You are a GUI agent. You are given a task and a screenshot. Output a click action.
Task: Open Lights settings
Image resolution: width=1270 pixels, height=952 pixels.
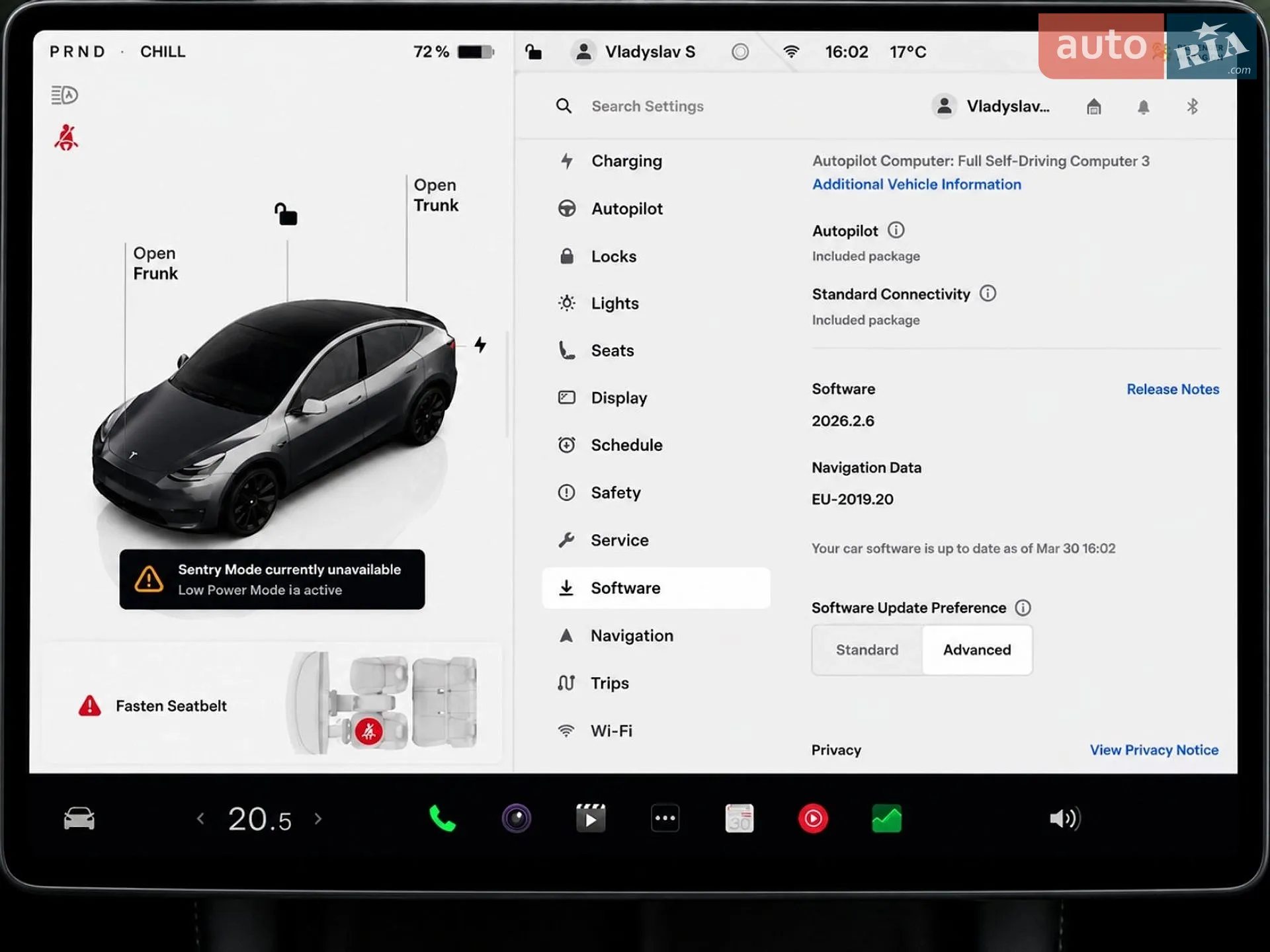coord(656,303)
